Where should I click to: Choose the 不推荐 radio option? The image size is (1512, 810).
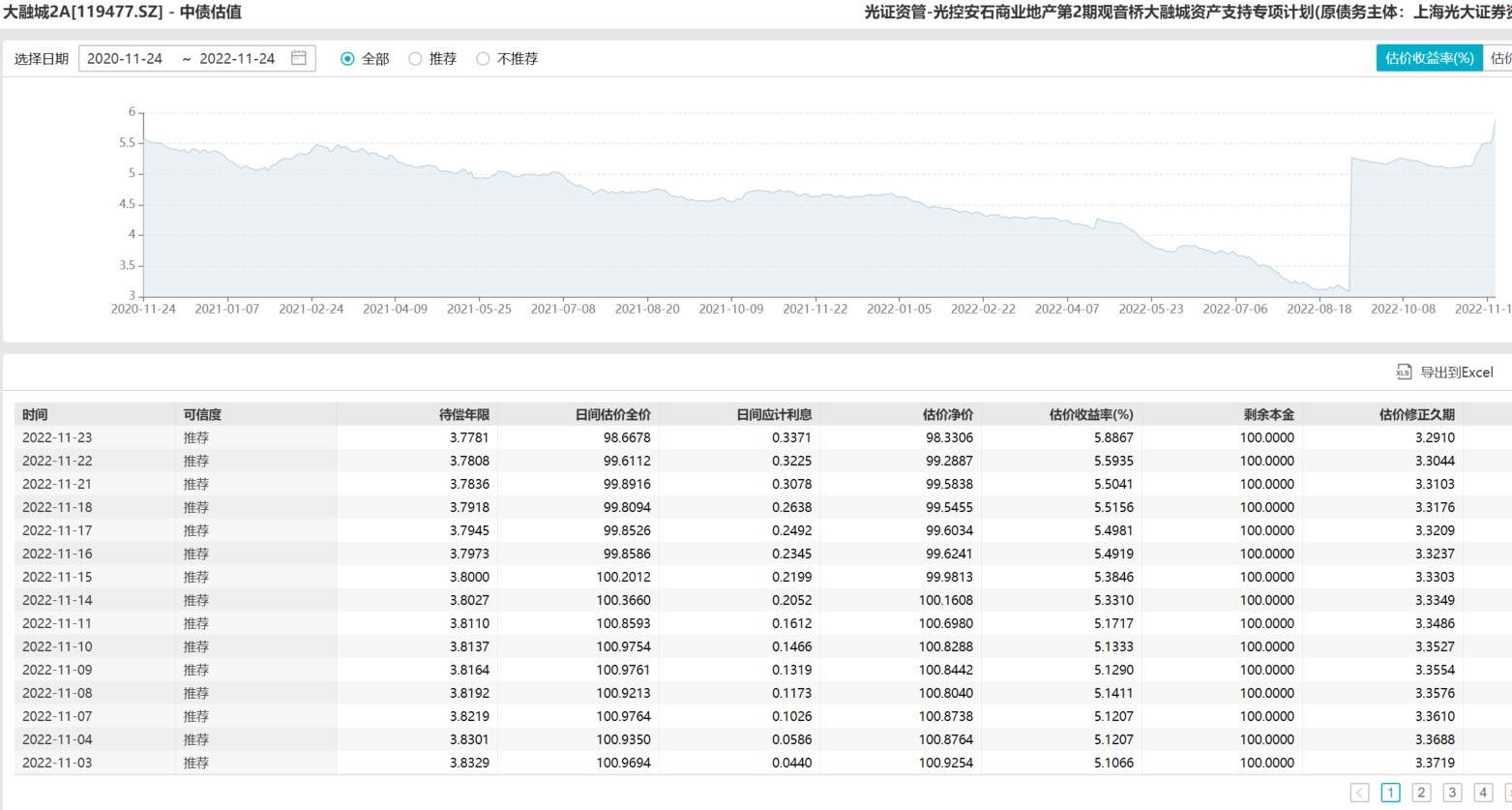tap(484, 59)
